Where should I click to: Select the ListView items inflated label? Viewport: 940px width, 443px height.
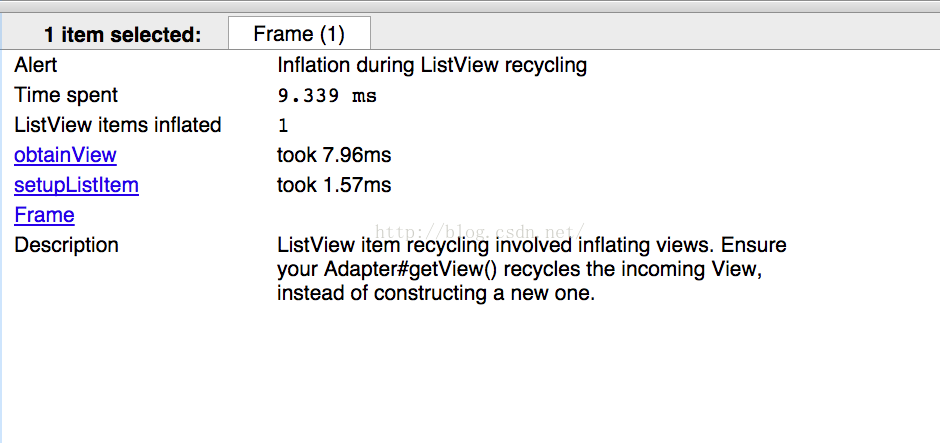click(118, 125)
